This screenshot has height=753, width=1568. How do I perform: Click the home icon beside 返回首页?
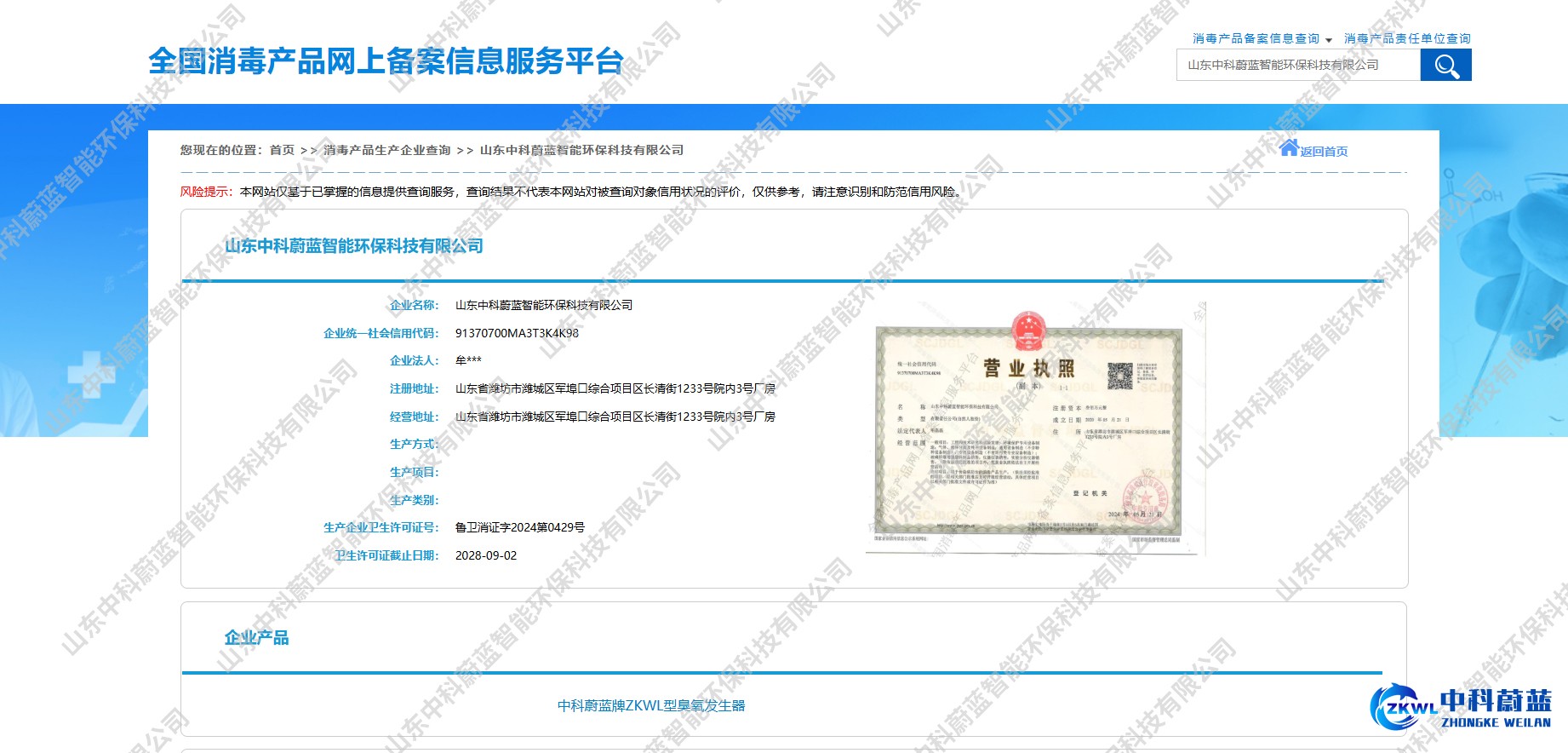point(1289,147)
